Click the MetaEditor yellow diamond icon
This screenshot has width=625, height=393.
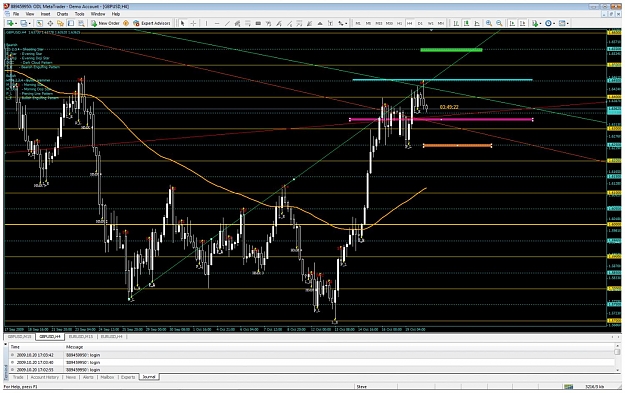pyautogui.click(x=126, y=23)
